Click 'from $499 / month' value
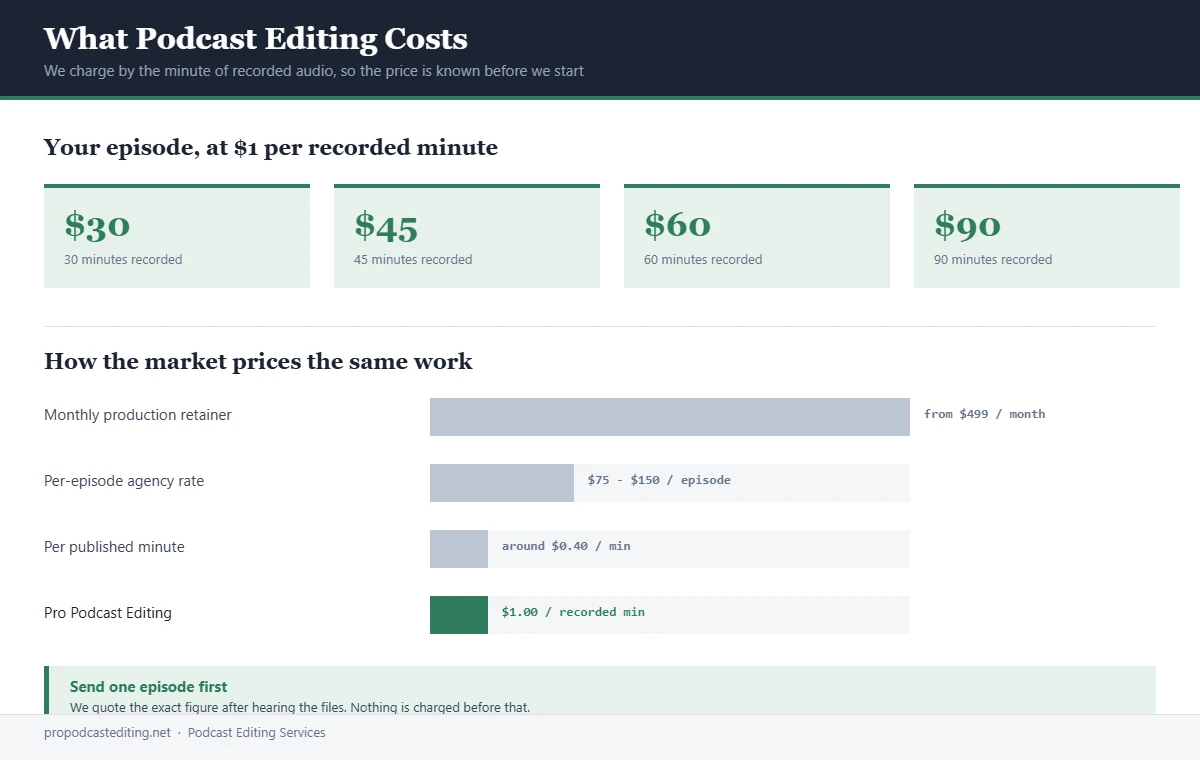This screenshot has height=760, width=1200. (985, 414)
